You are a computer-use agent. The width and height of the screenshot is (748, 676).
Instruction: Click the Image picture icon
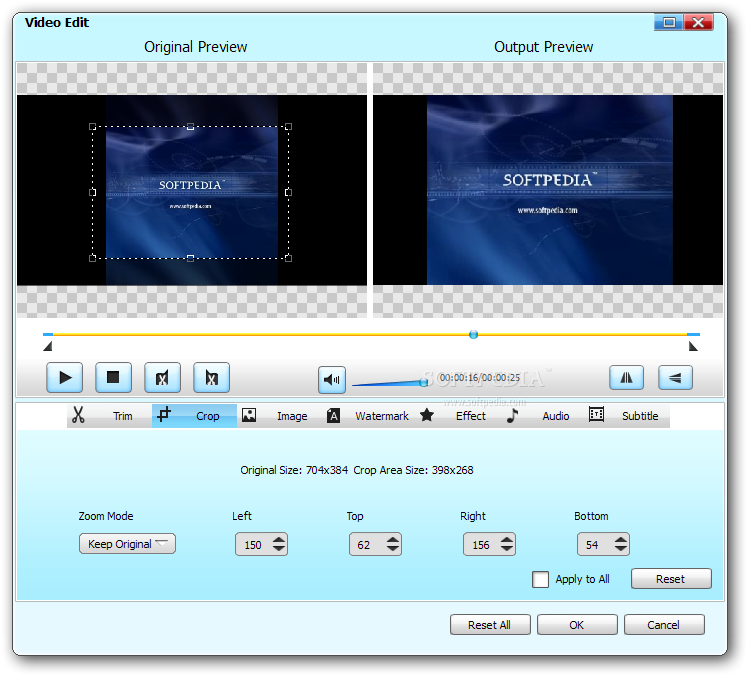coord(249,415)
